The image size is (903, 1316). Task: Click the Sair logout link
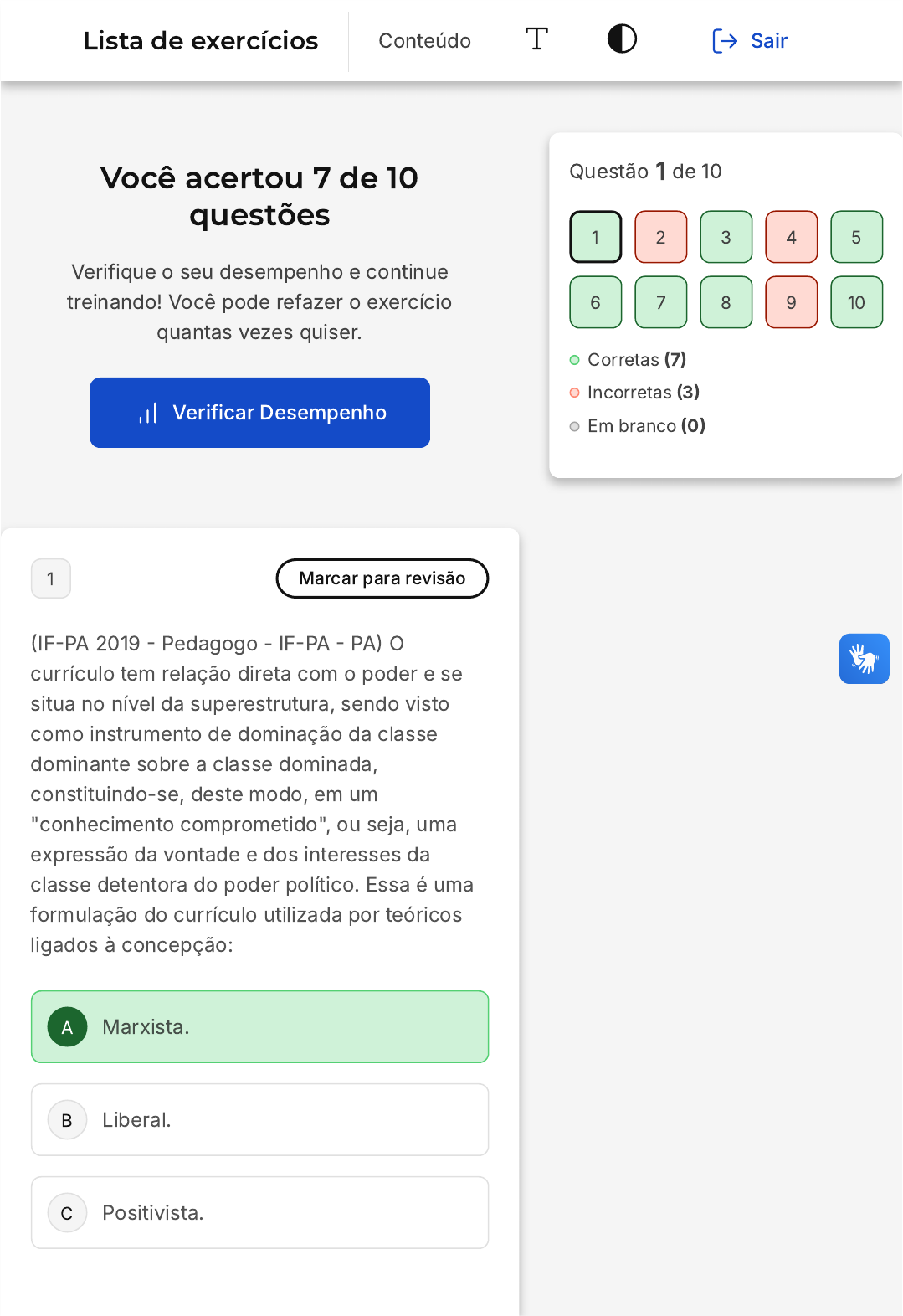point(768,41)
